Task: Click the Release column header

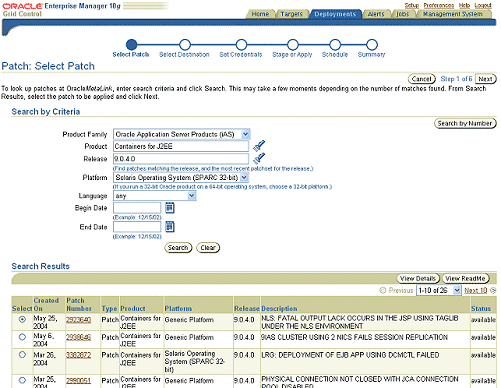Action: click(x=246, y=309)
